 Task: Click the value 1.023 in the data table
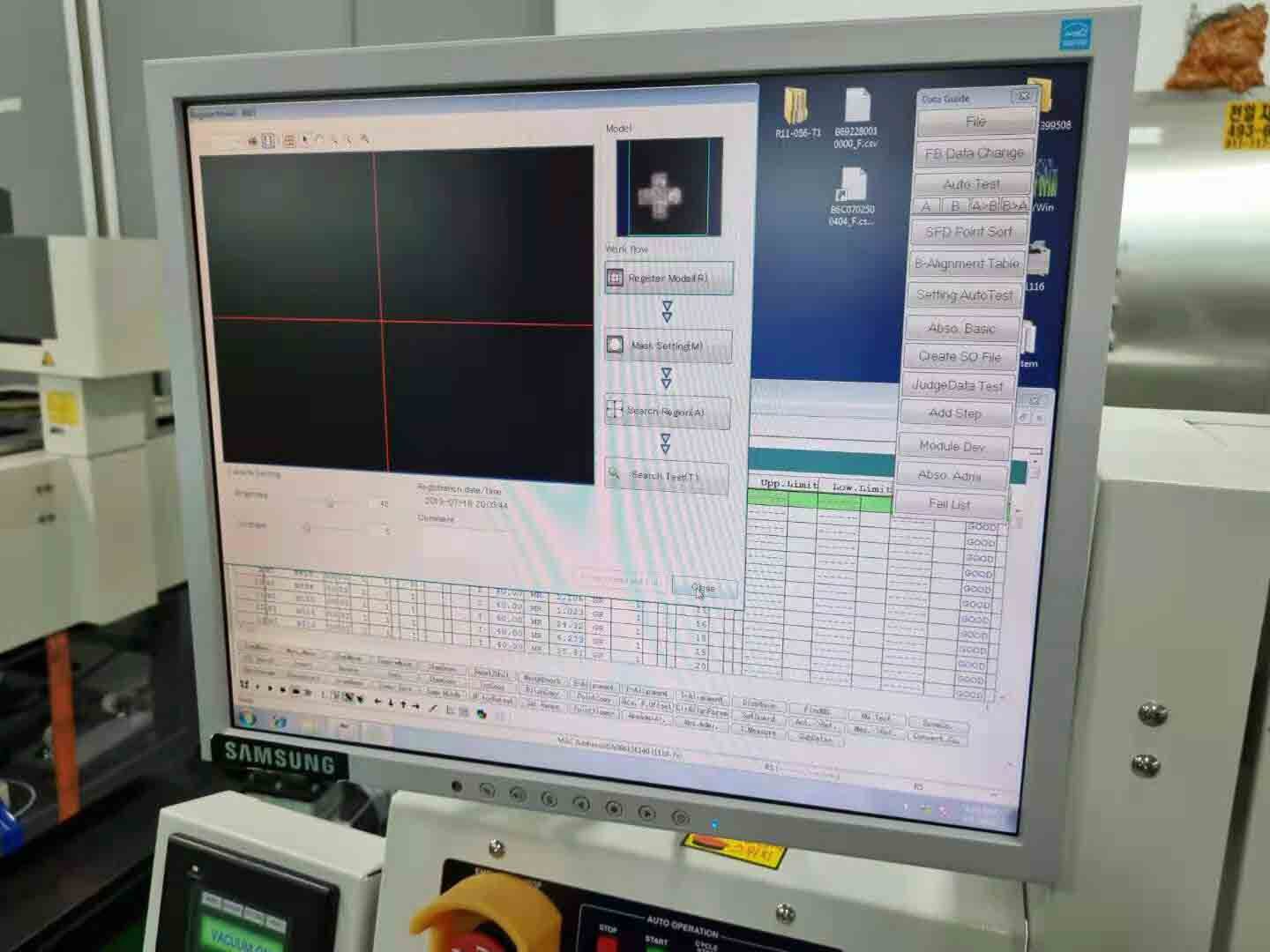571,610
